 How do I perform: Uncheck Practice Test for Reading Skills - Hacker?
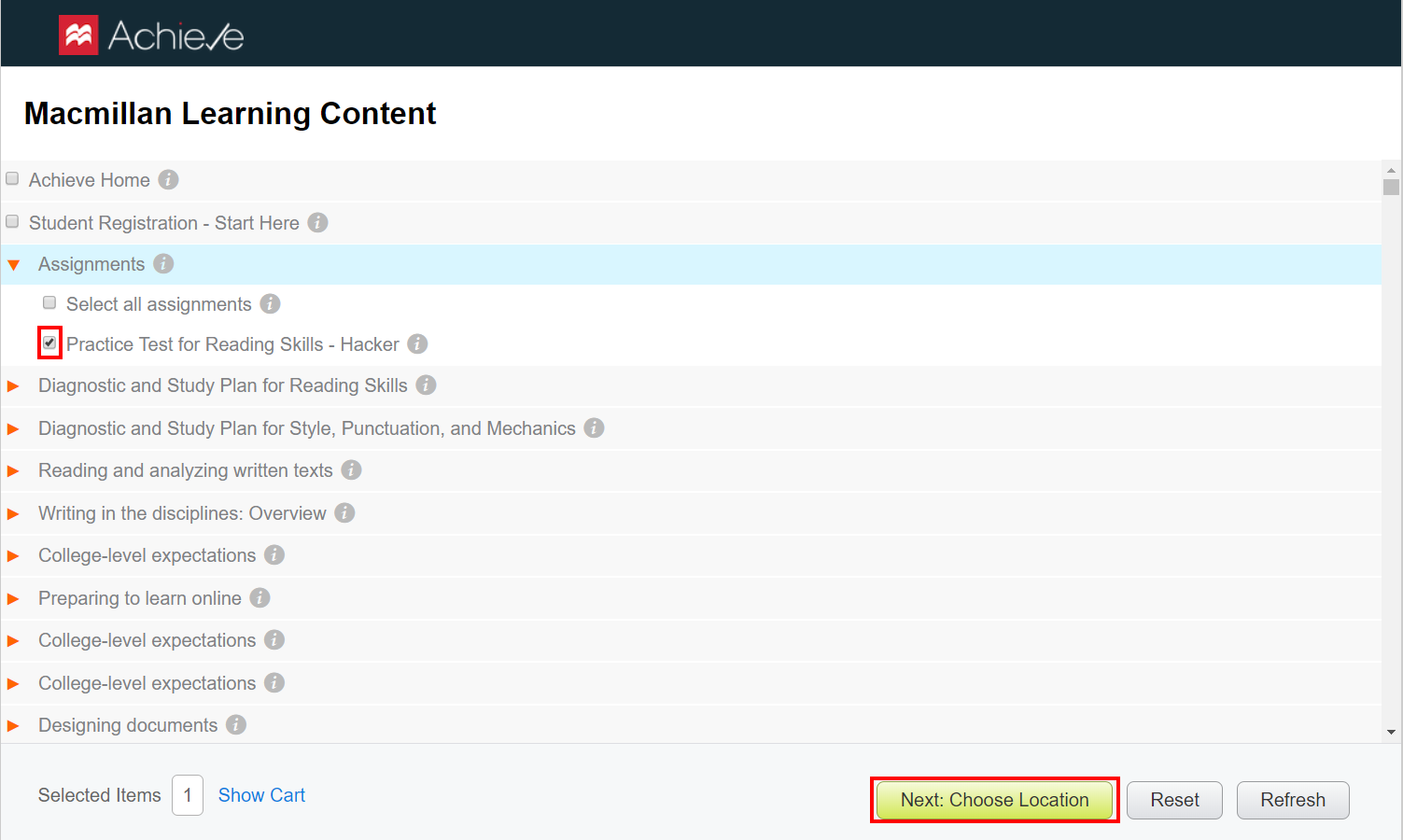coord(49,343)
